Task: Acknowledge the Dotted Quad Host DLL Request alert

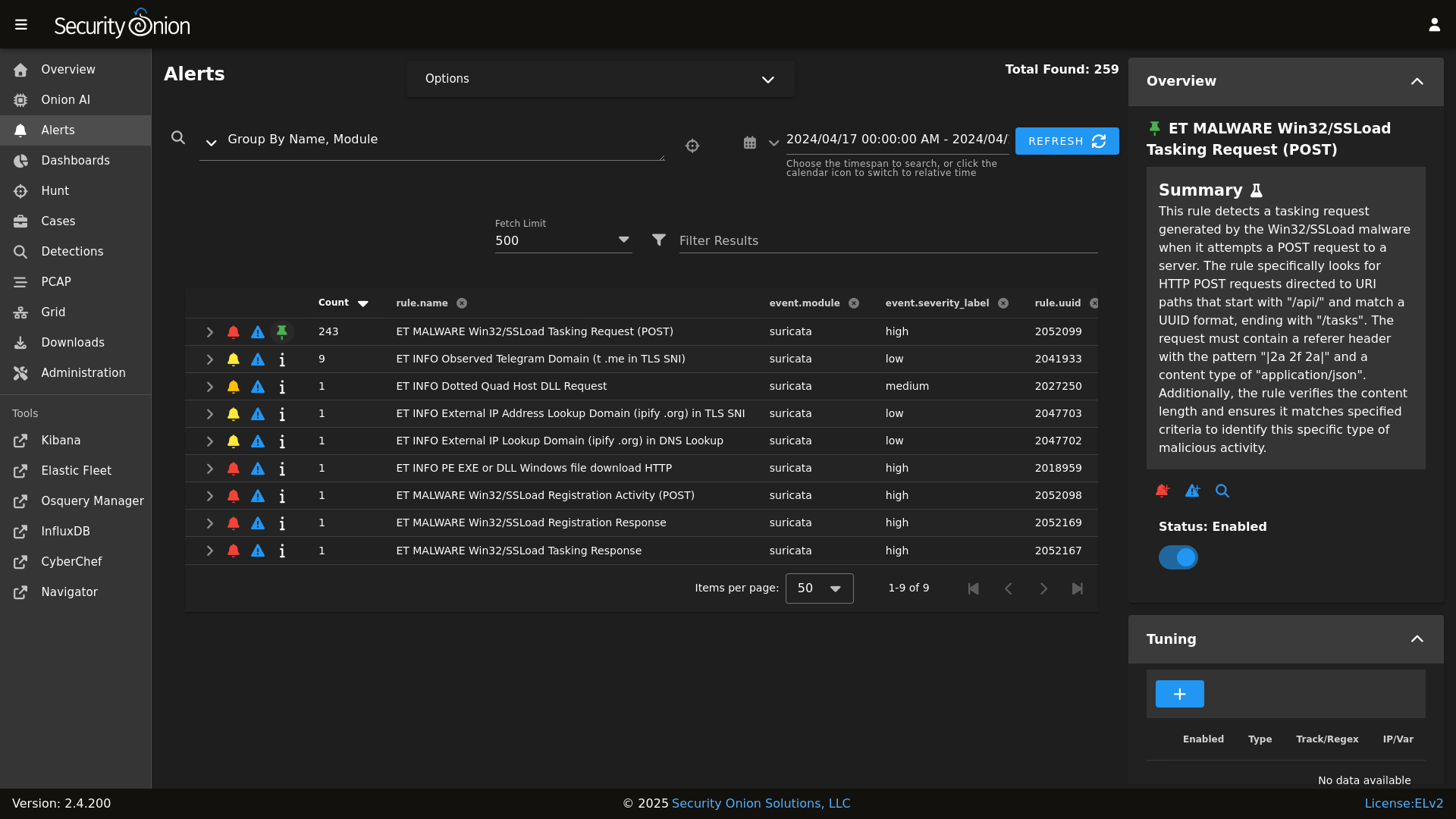Action: click(233, 386)
